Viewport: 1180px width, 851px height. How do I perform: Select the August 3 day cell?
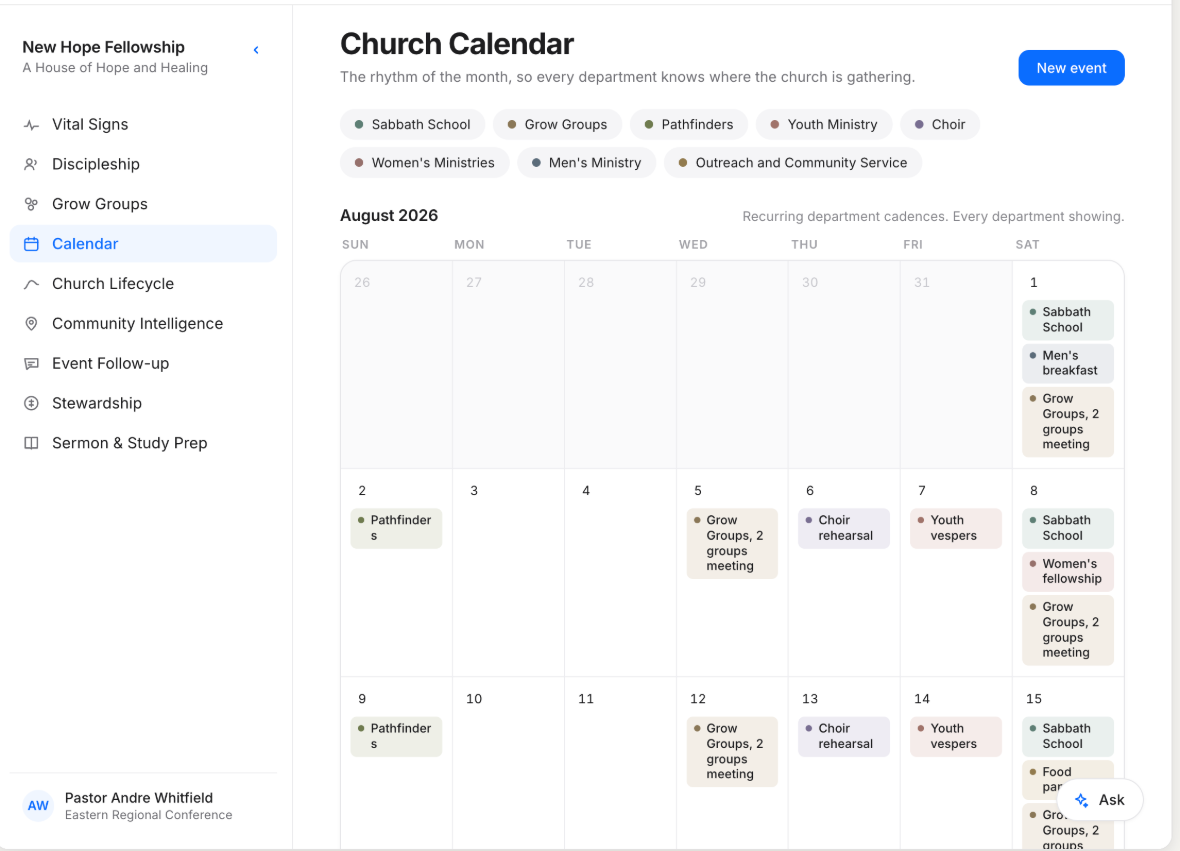(508, 573)
